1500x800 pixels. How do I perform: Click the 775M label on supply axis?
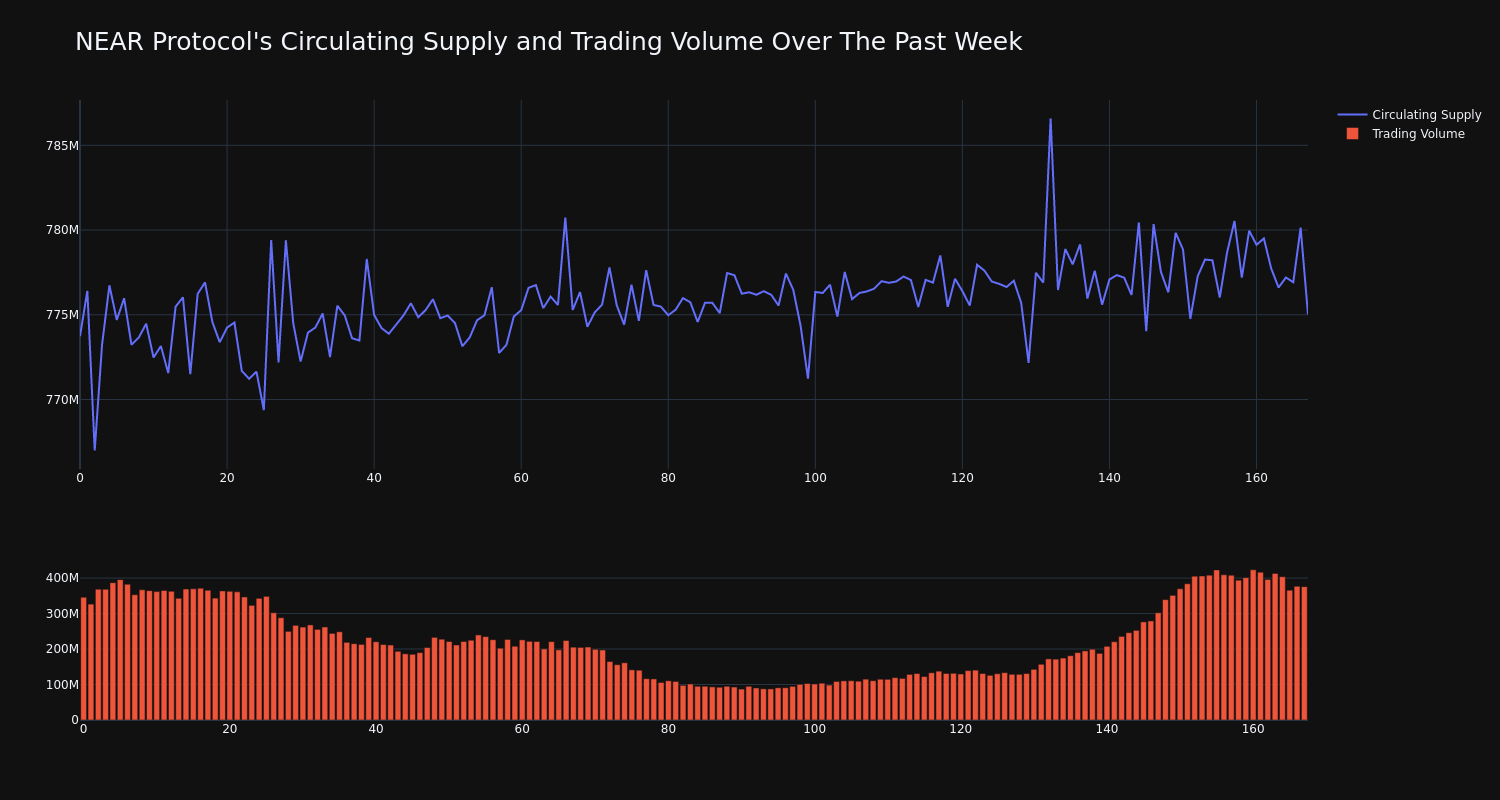pos(62,315)
